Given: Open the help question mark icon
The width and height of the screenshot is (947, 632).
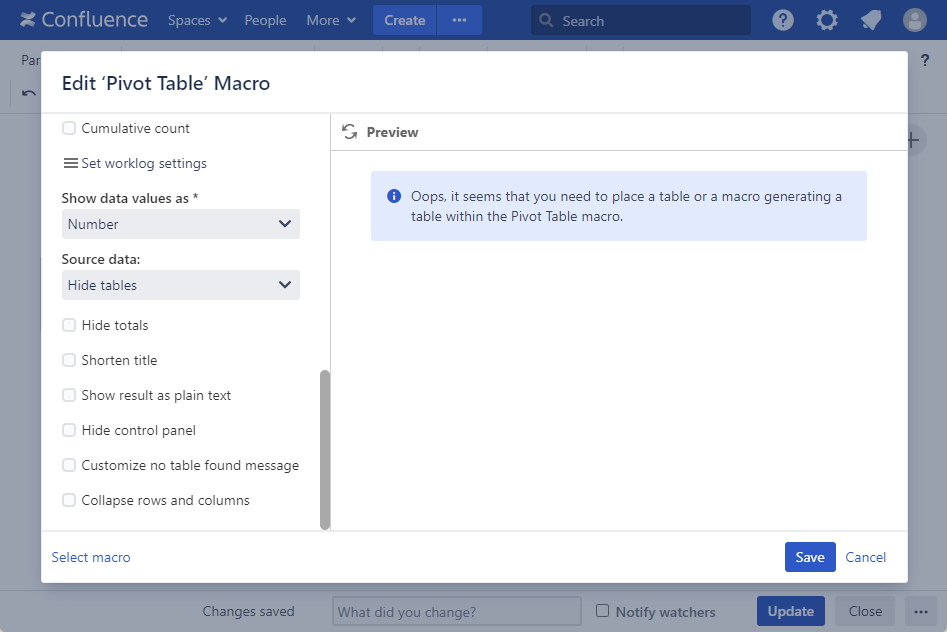Looking at the screenshot, I should 783,20.
